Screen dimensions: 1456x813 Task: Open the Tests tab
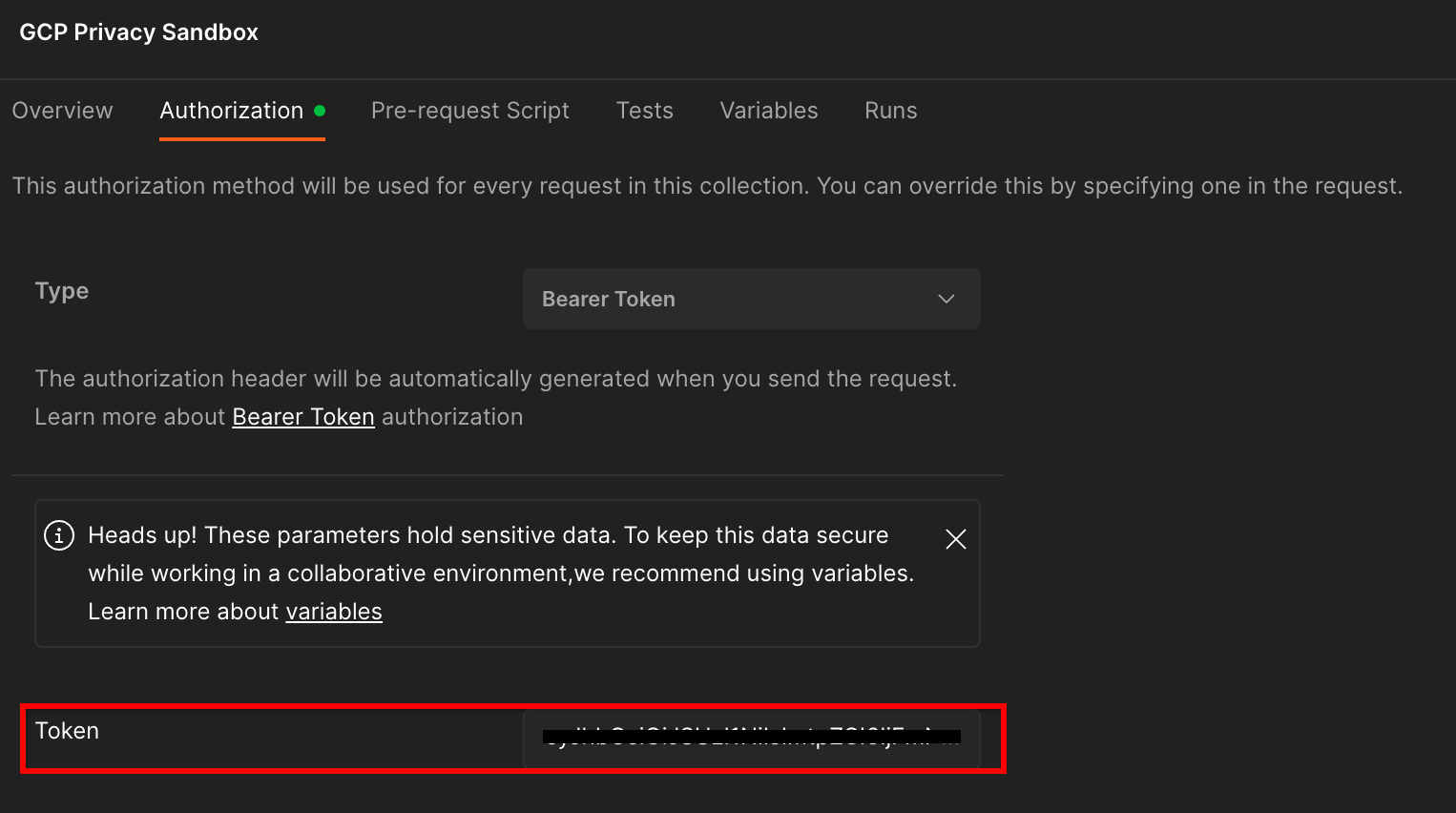(644, 111)
